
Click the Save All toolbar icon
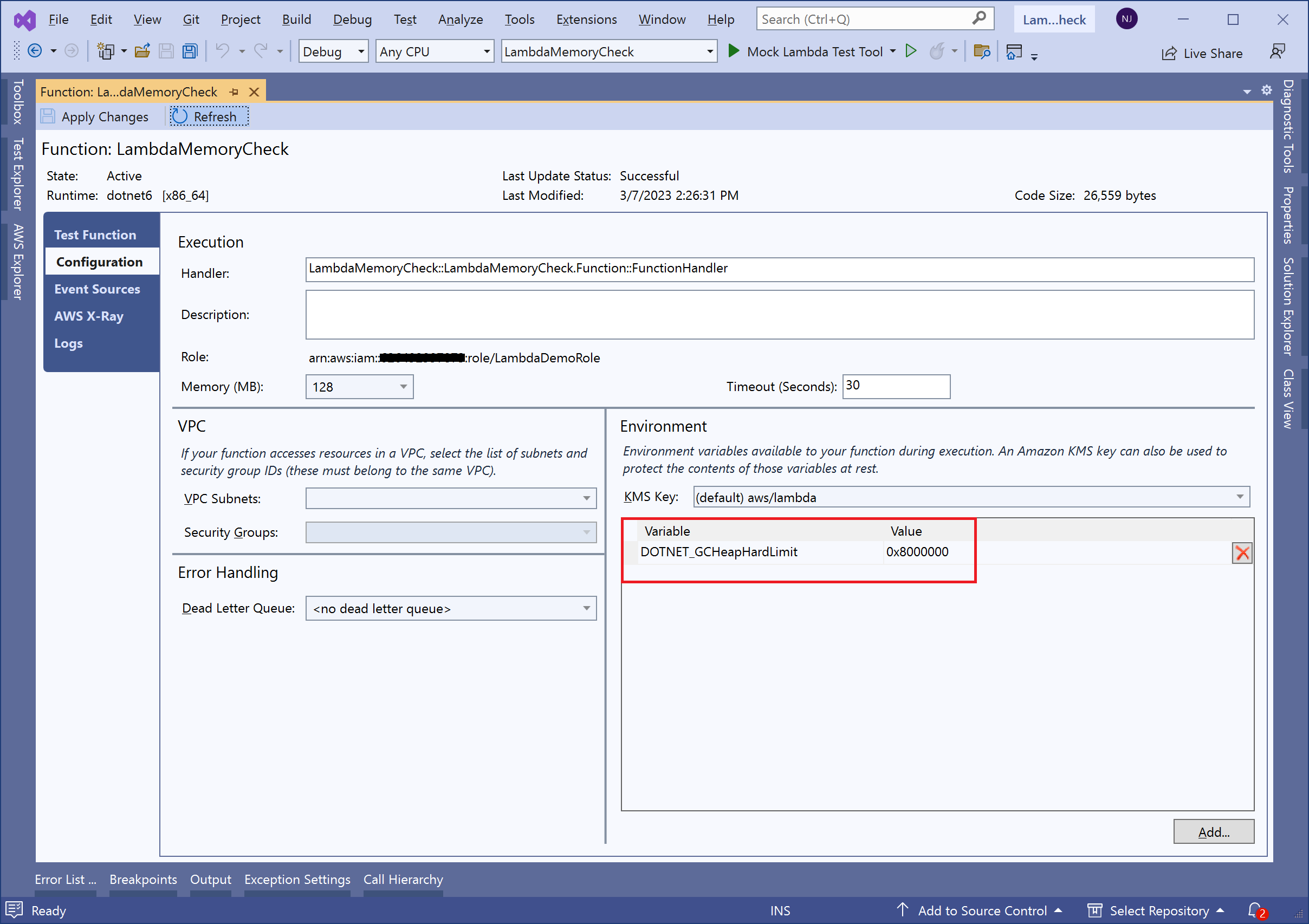[x=190, y=52]
